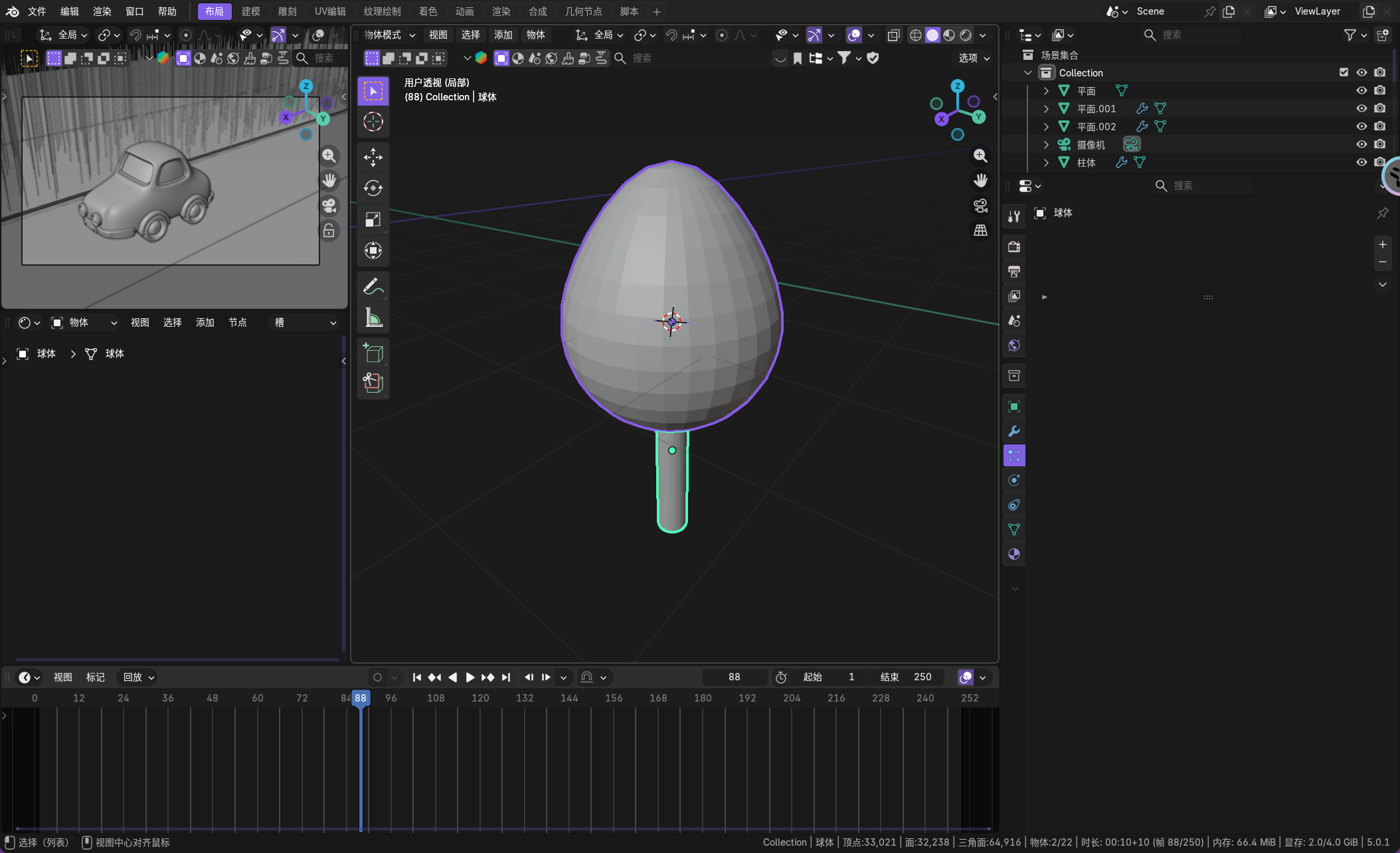Open the Modifier properties wrench tab

(x=1013, y=431)
